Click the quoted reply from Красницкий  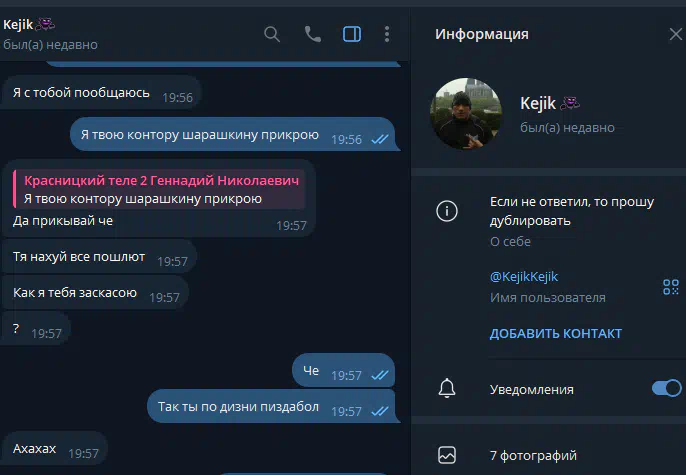click(x=160, y=189)
